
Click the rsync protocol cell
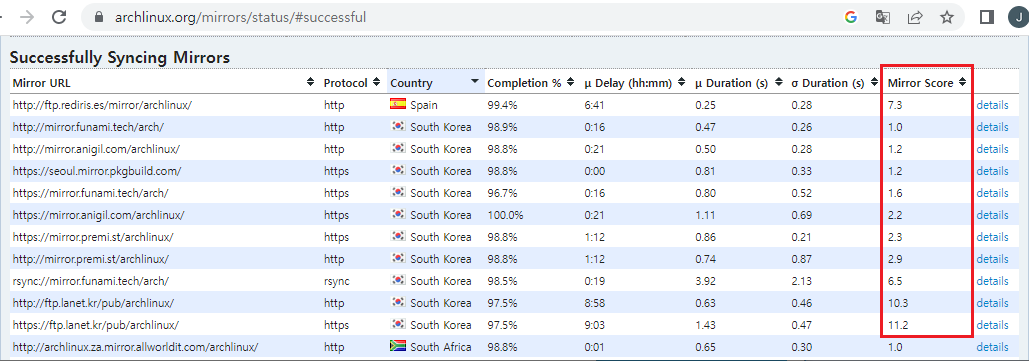(337, 281)
